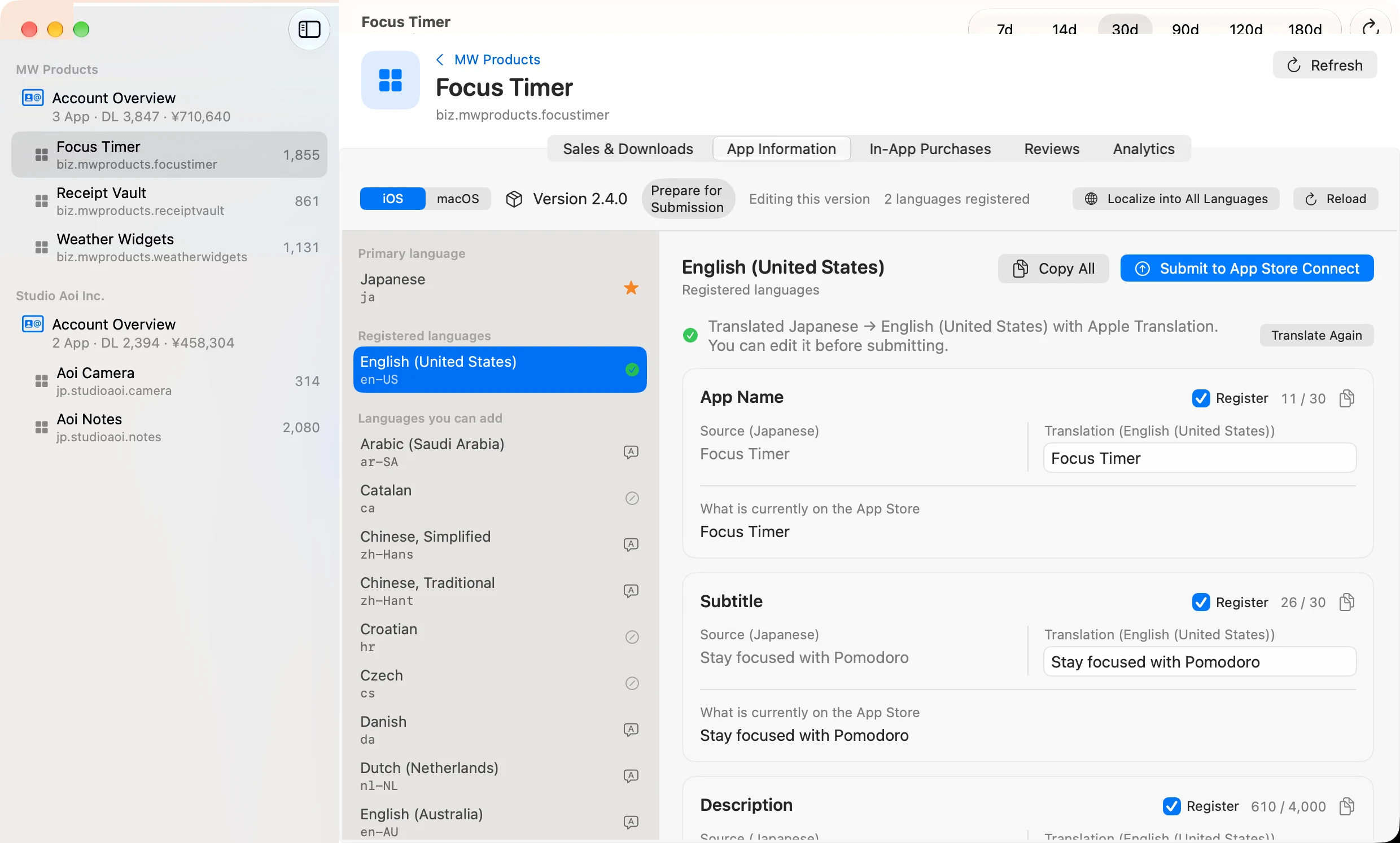This screenshot has width=1400, height=843.
Task: Uncheck Register for Description
Action: point(1171,806)
